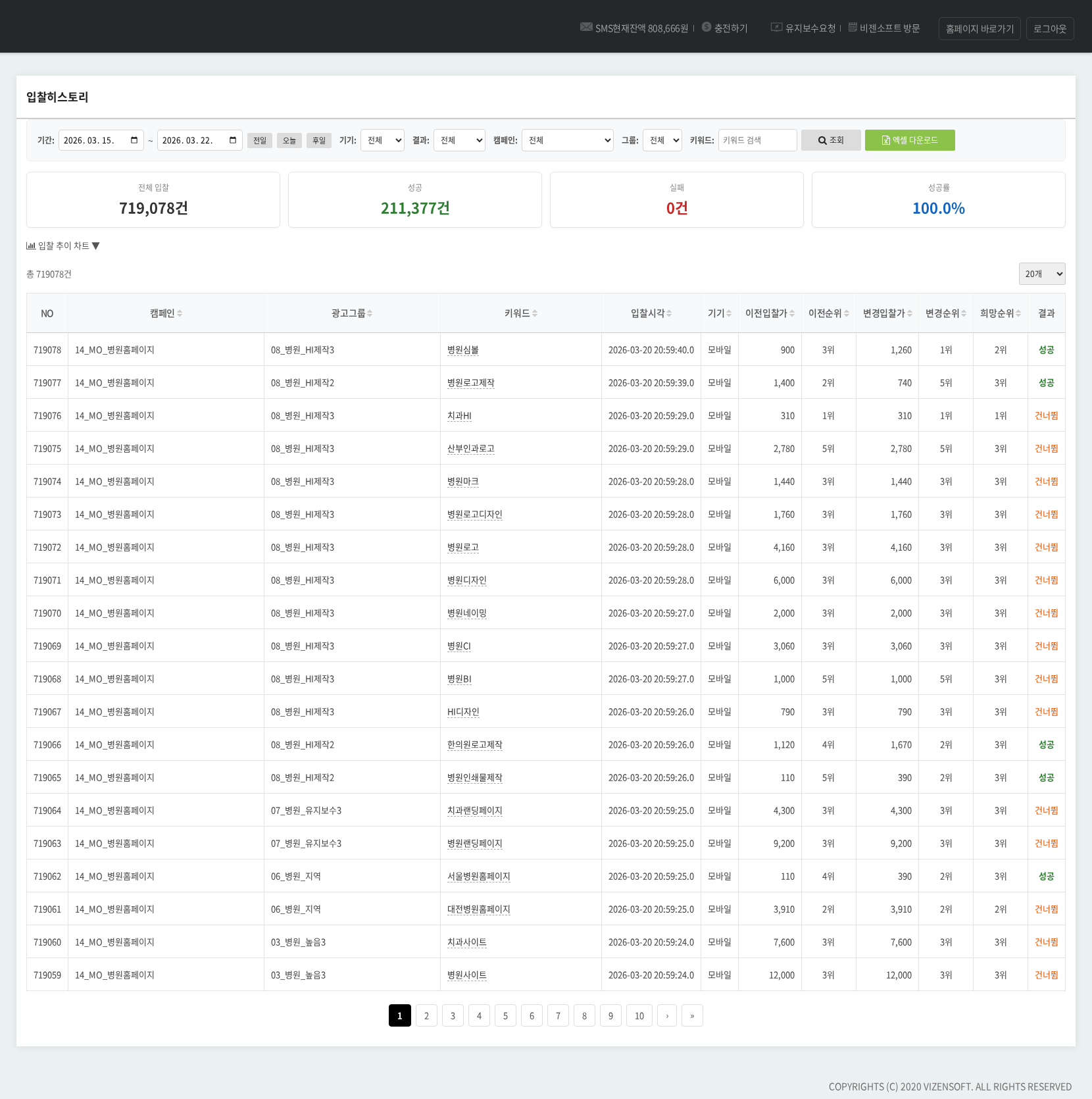Viewport: 1092px width, 1099px height.
Task: Jump to last page with » button
Action: tap(692, 1015)
